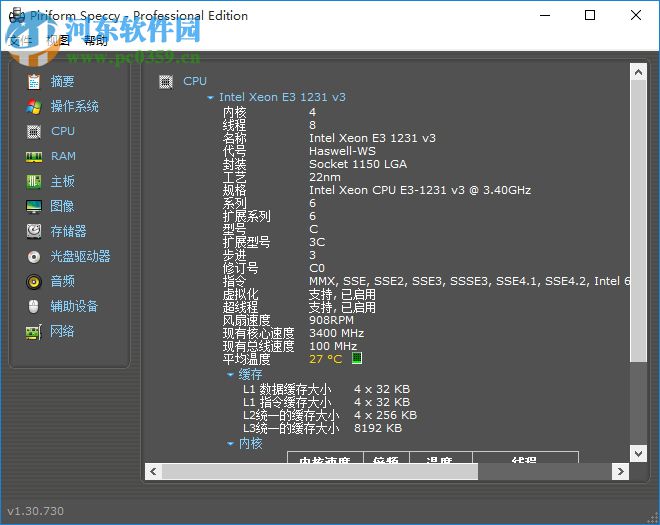The height and width of the screenshot is (525, 660).
Task: Open the Graphics (图像) section label
Action: [x=62, y=206]
